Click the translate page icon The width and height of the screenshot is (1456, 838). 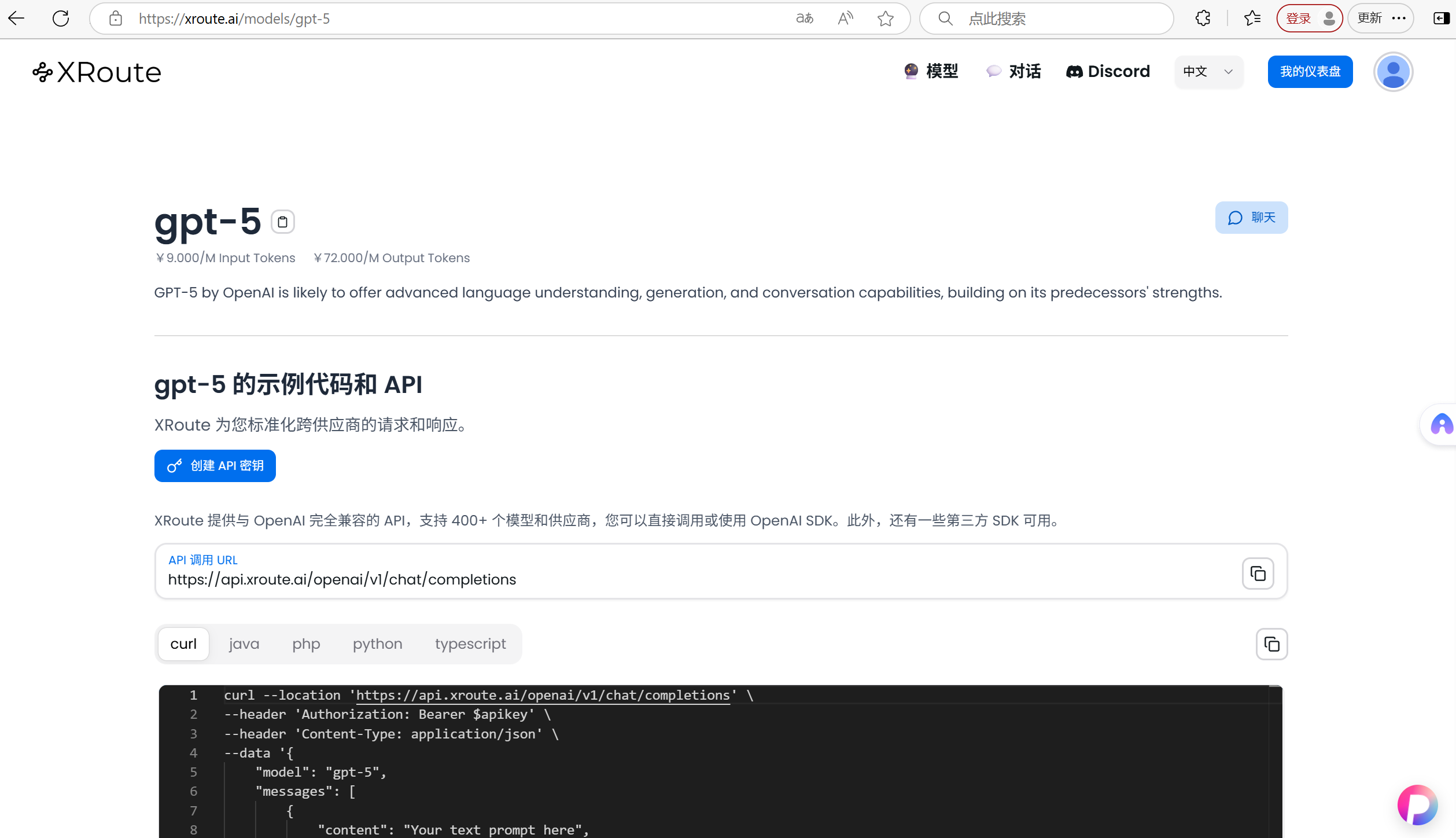805,19
